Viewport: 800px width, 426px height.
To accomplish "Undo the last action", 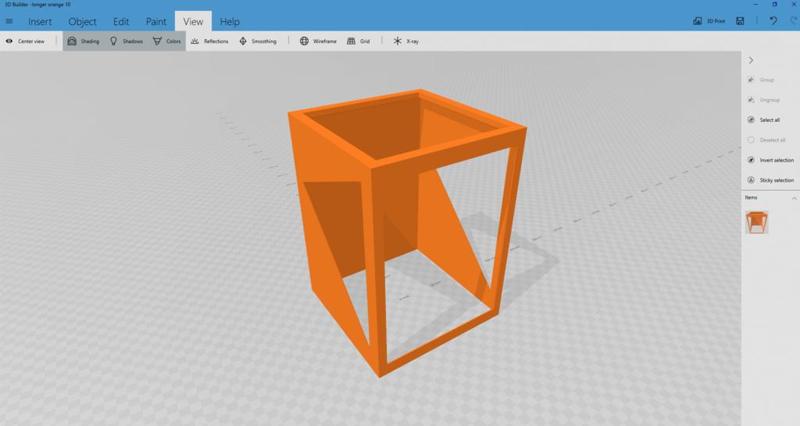I will click(773, 21).
